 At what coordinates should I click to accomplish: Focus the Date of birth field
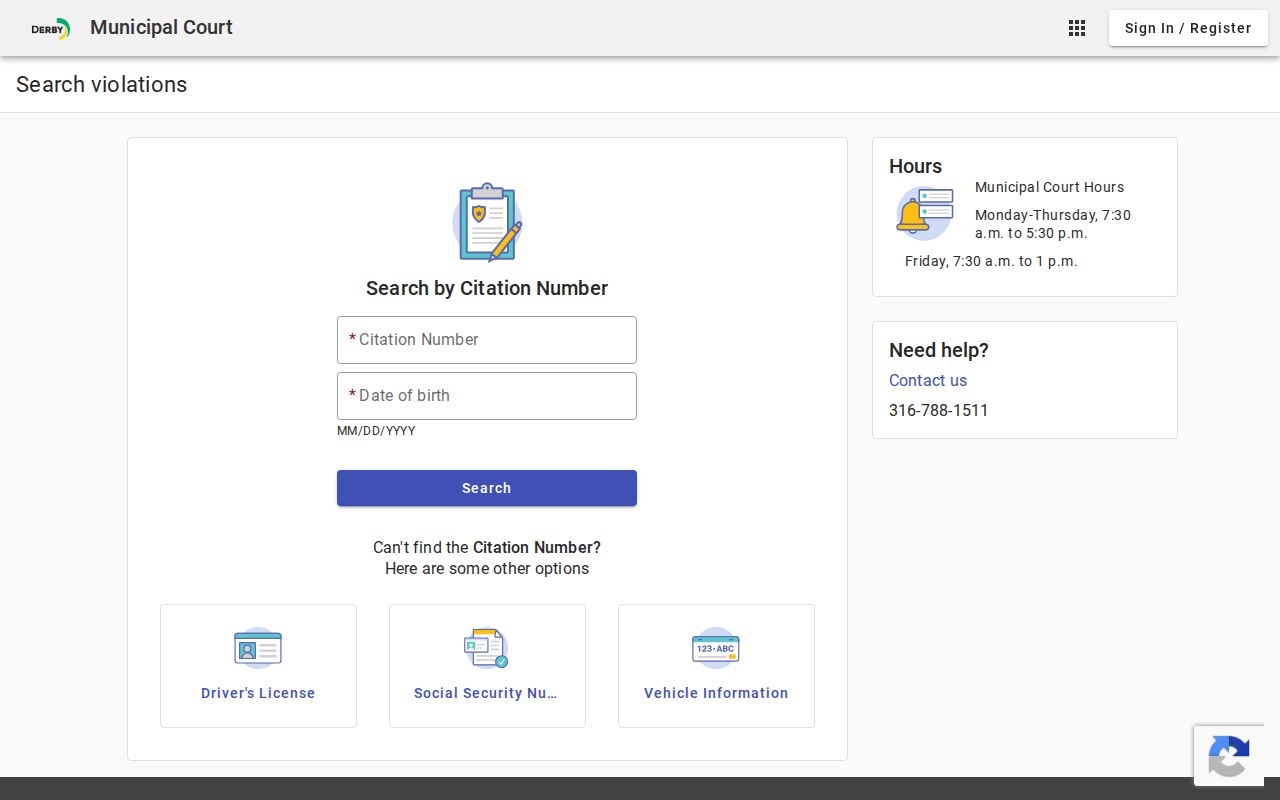tap(487, 396)
